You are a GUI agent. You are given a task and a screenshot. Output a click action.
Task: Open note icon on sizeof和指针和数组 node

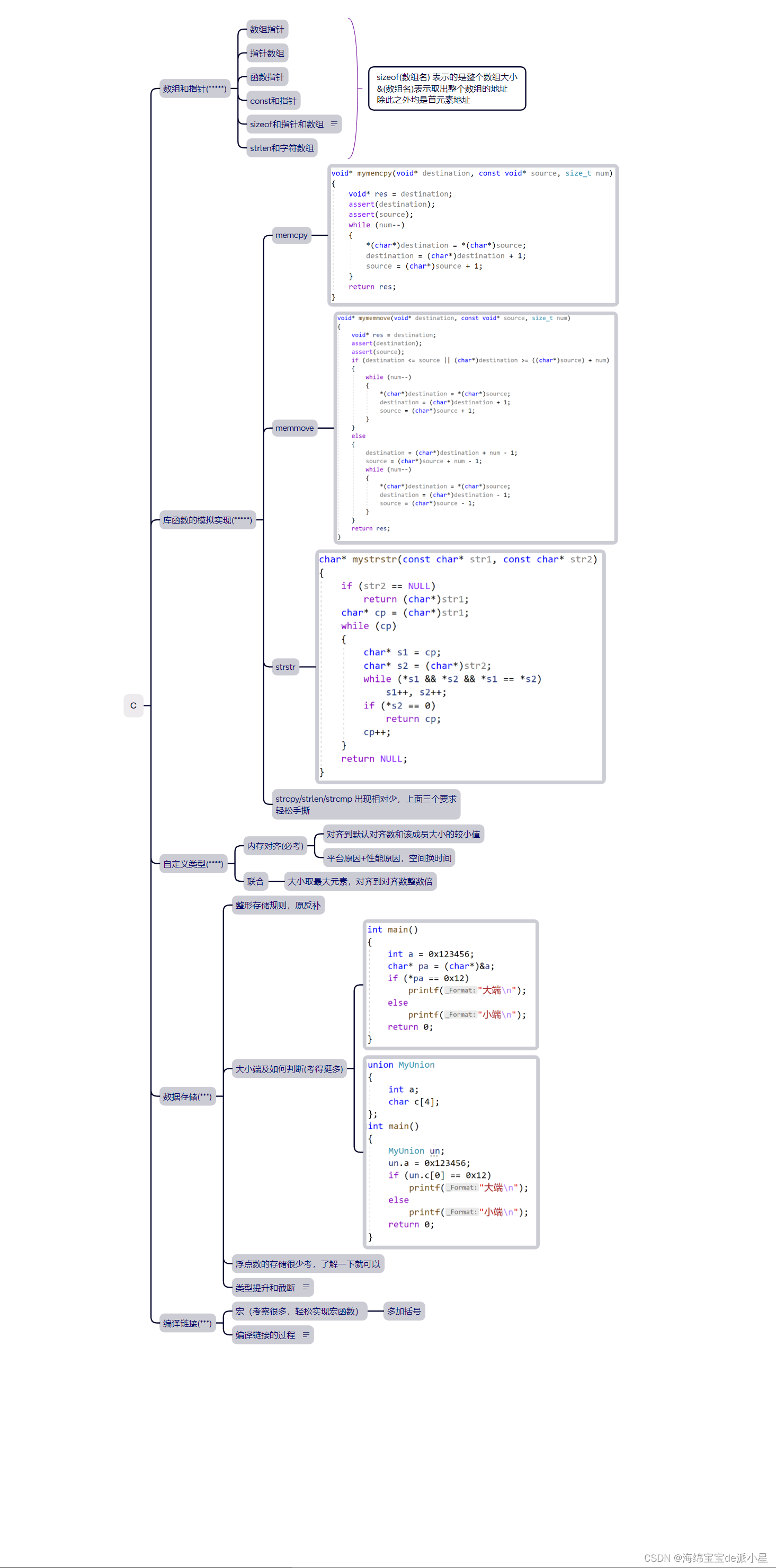[334, 124]
